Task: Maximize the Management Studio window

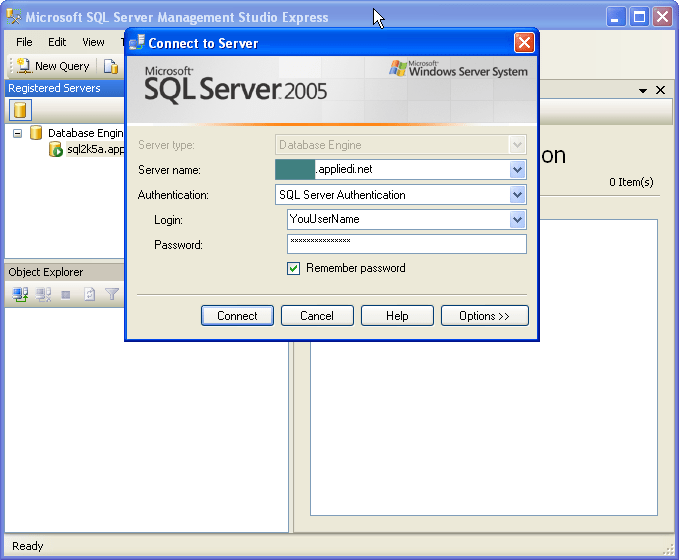Action: [x=639, y=17]
